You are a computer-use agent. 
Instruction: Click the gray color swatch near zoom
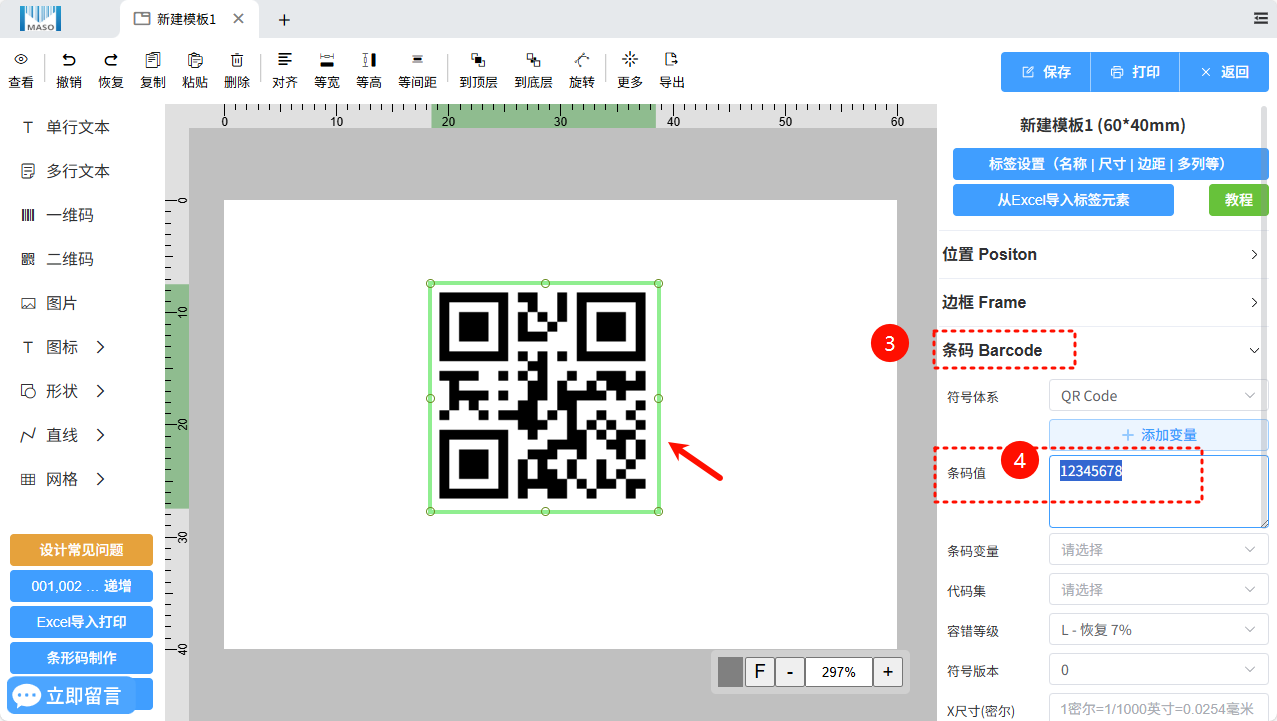(x=731, y=672)
